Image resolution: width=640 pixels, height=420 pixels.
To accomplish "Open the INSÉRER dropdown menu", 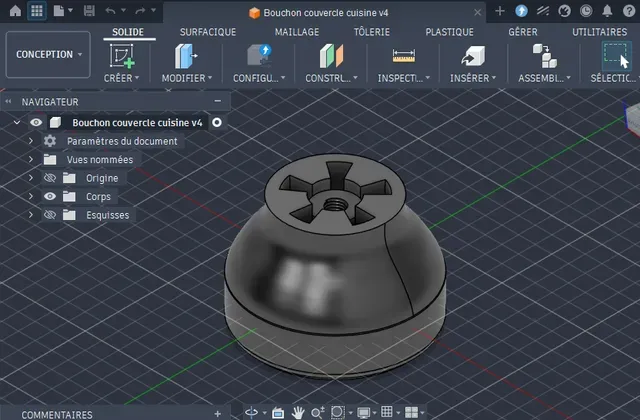I will pos(473,78).
